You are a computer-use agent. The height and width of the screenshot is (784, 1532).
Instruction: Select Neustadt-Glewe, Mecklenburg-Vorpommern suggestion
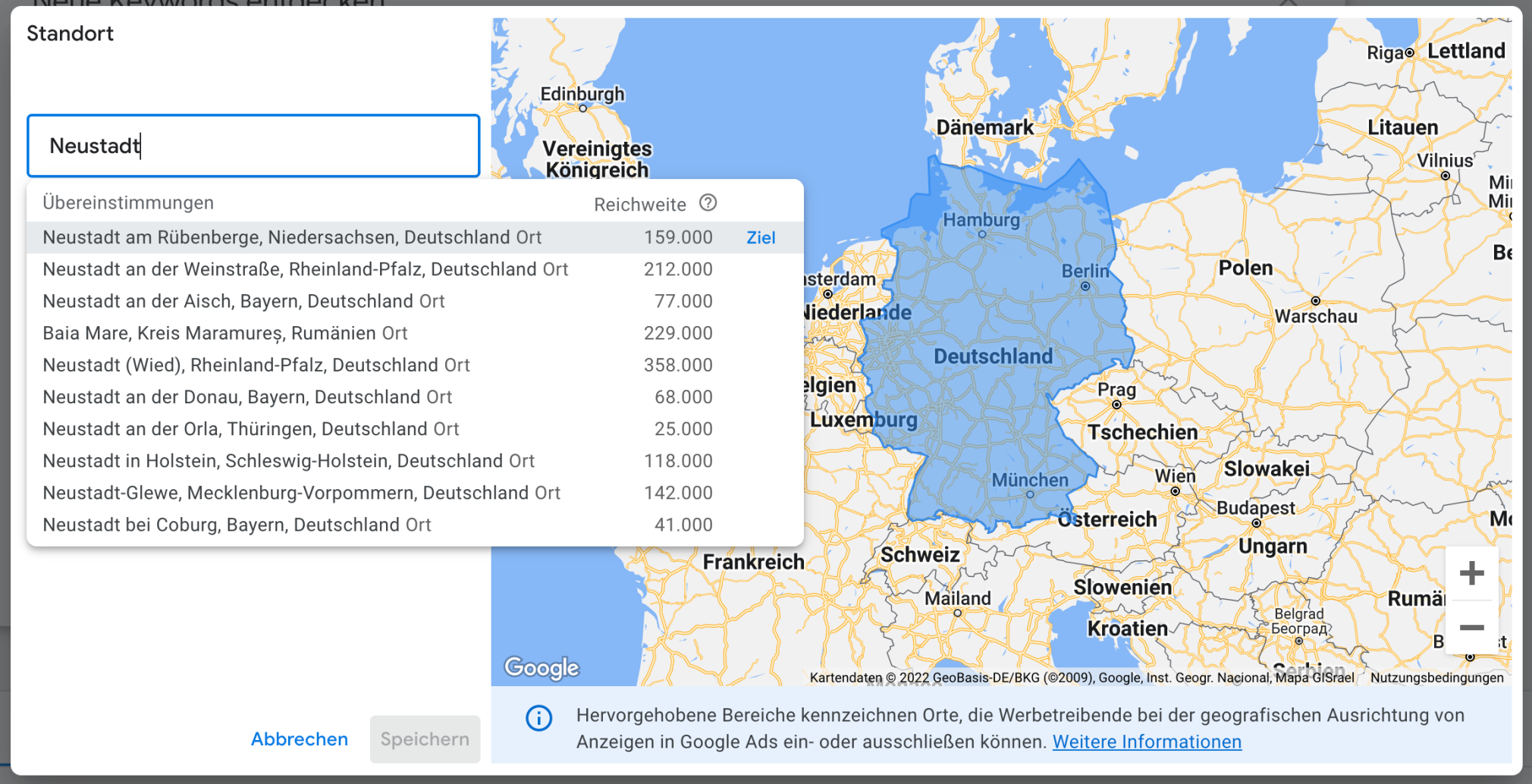click(x=415, y=492)
